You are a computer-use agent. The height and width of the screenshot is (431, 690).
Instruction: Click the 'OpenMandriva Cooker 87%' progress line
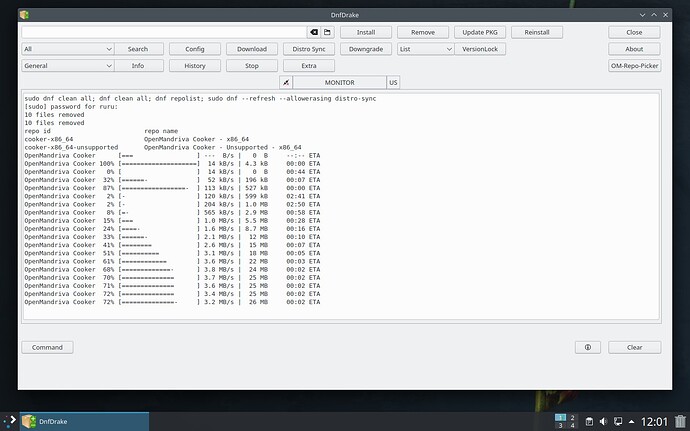(172, 188)
